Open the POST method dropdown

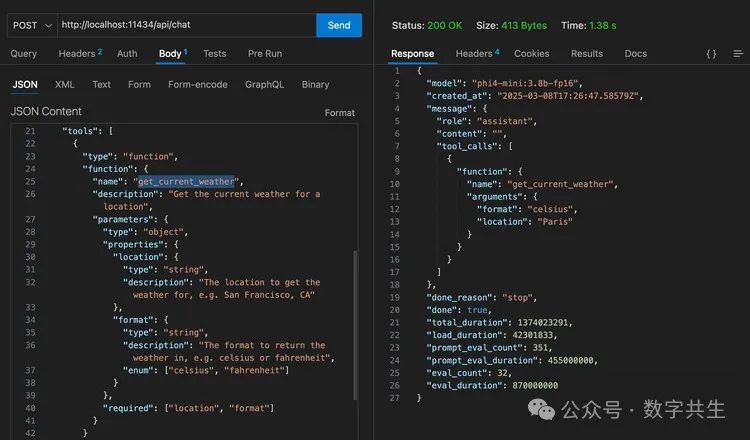(32, 25)
